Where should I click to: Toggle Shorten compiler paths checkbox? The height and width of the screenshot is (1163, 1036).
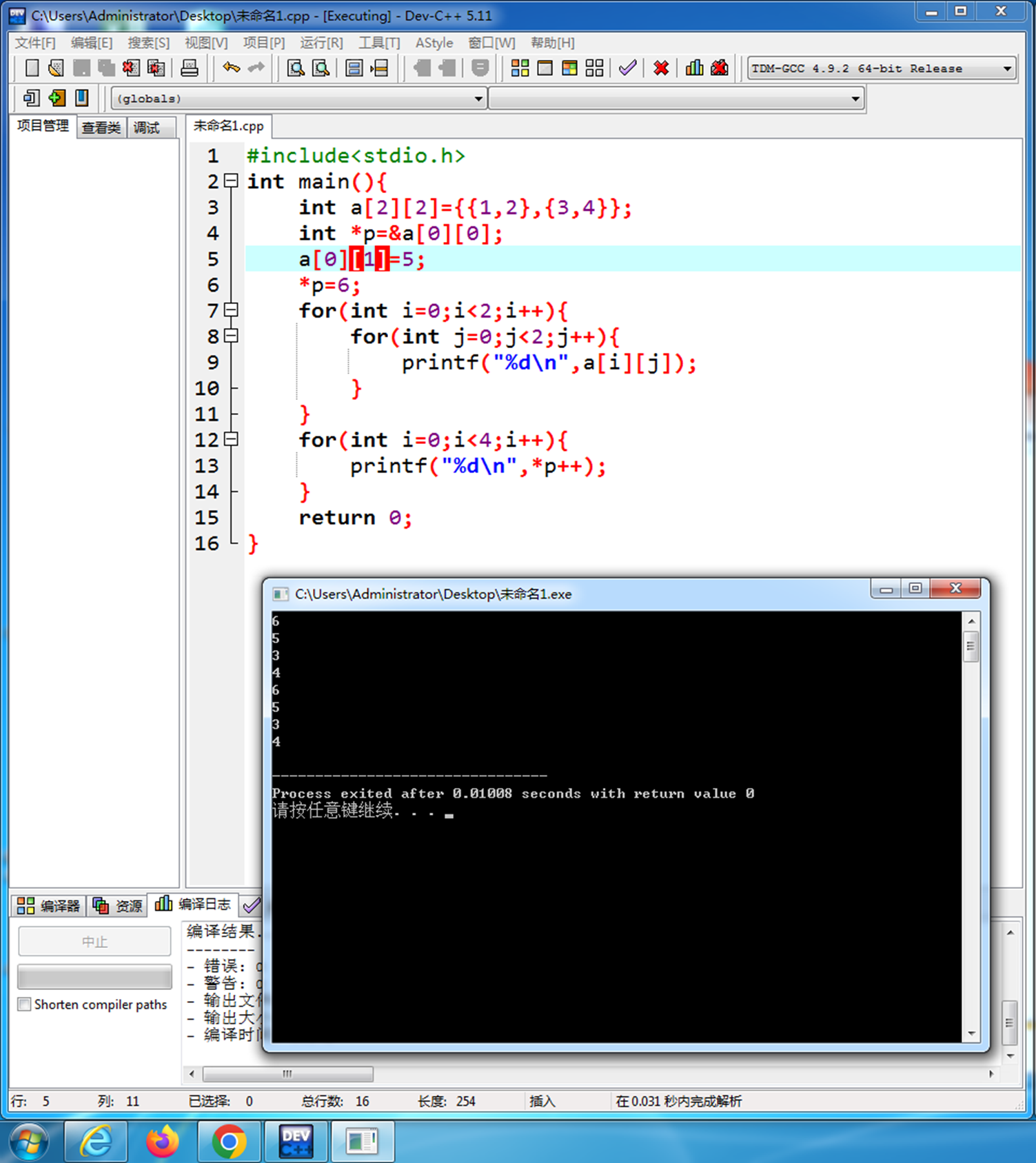[x=25, y=1004]
